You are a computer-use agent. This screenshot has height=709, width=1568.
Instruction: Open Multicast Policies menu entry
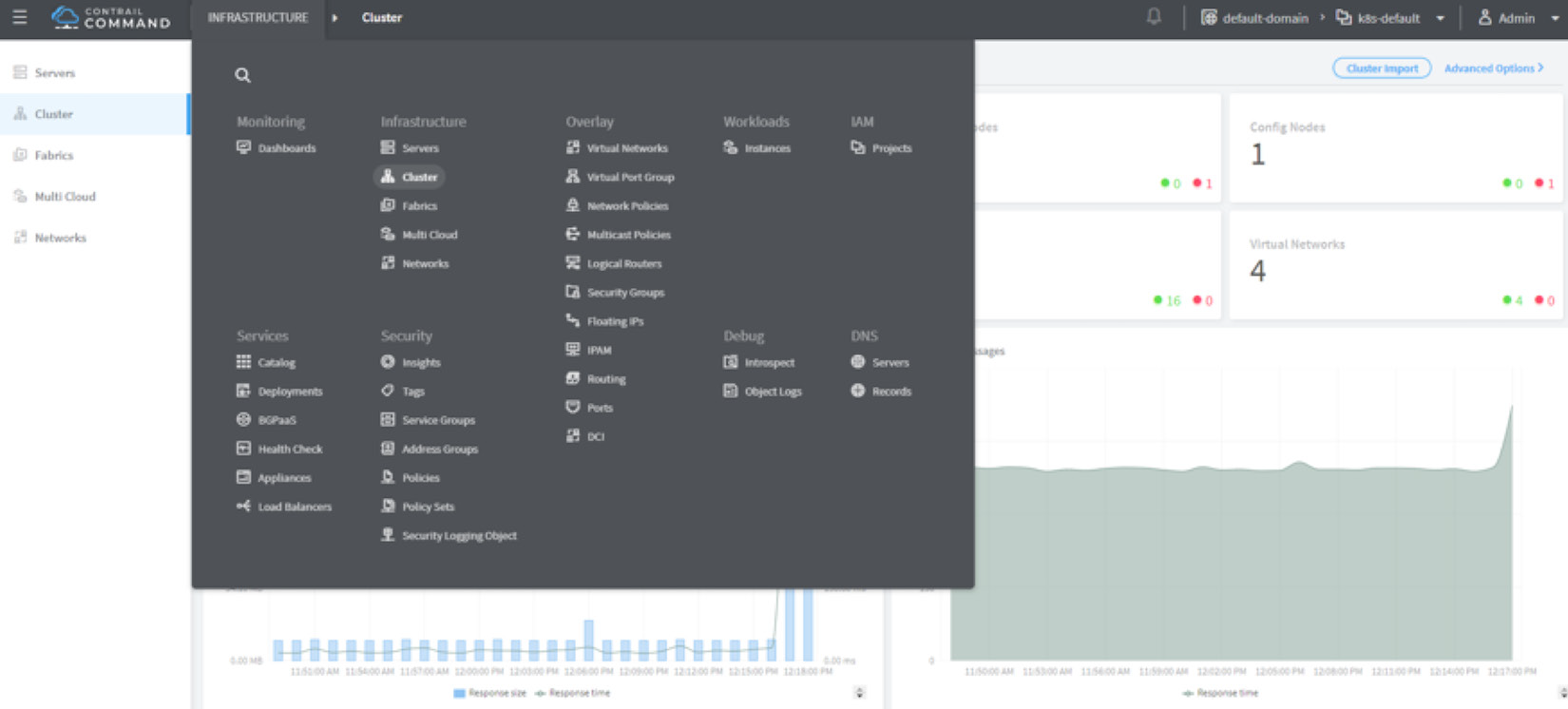tap(618, 235)
